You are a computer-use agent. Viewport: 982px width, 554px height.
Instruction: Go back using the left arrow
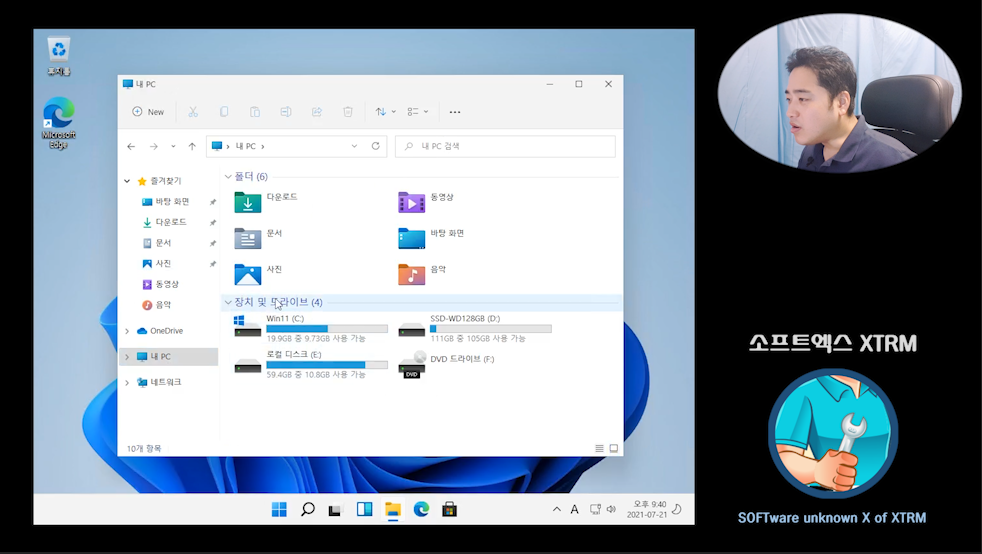[131, 146]
